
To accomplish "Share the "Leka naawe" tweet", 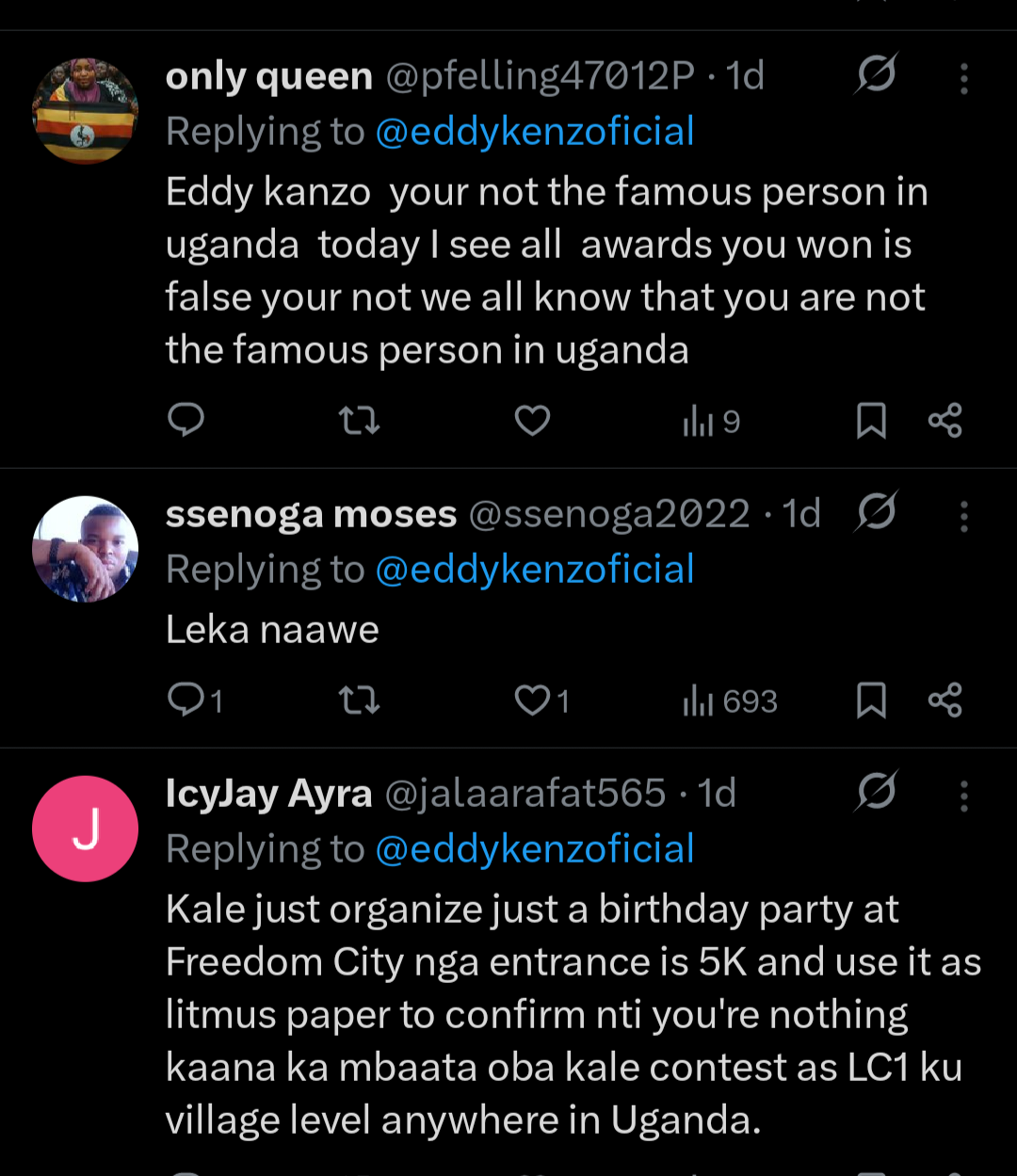I will point(944,700).
